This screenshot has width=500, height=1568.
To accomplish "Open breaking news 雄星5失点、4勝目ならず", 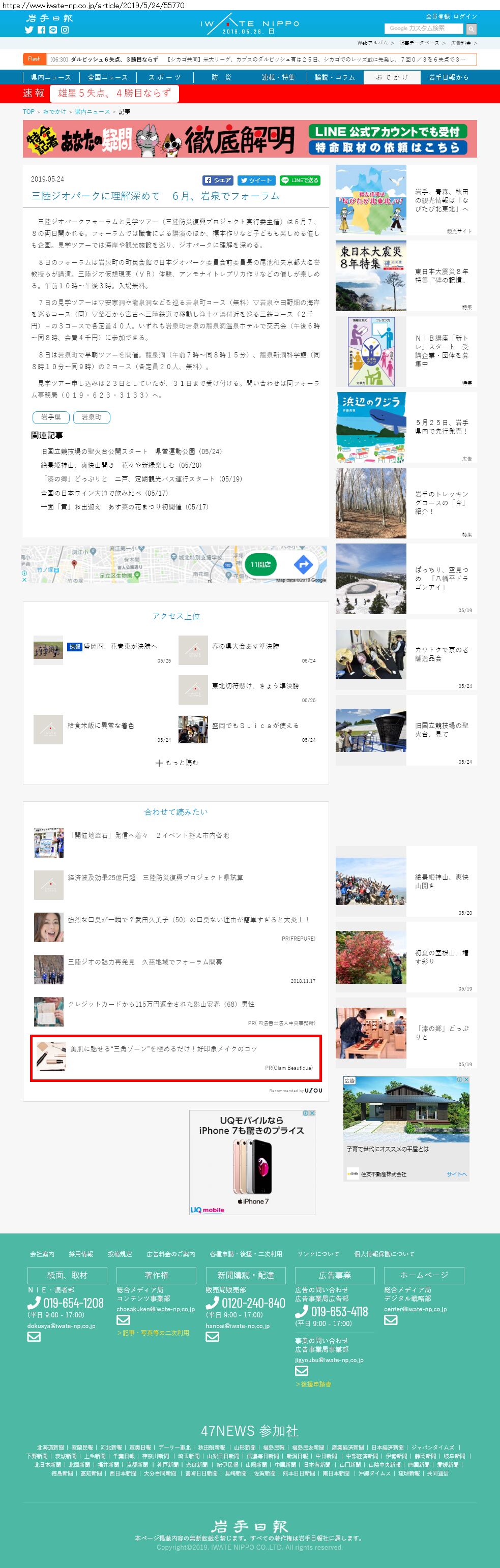I will point(114,93).
